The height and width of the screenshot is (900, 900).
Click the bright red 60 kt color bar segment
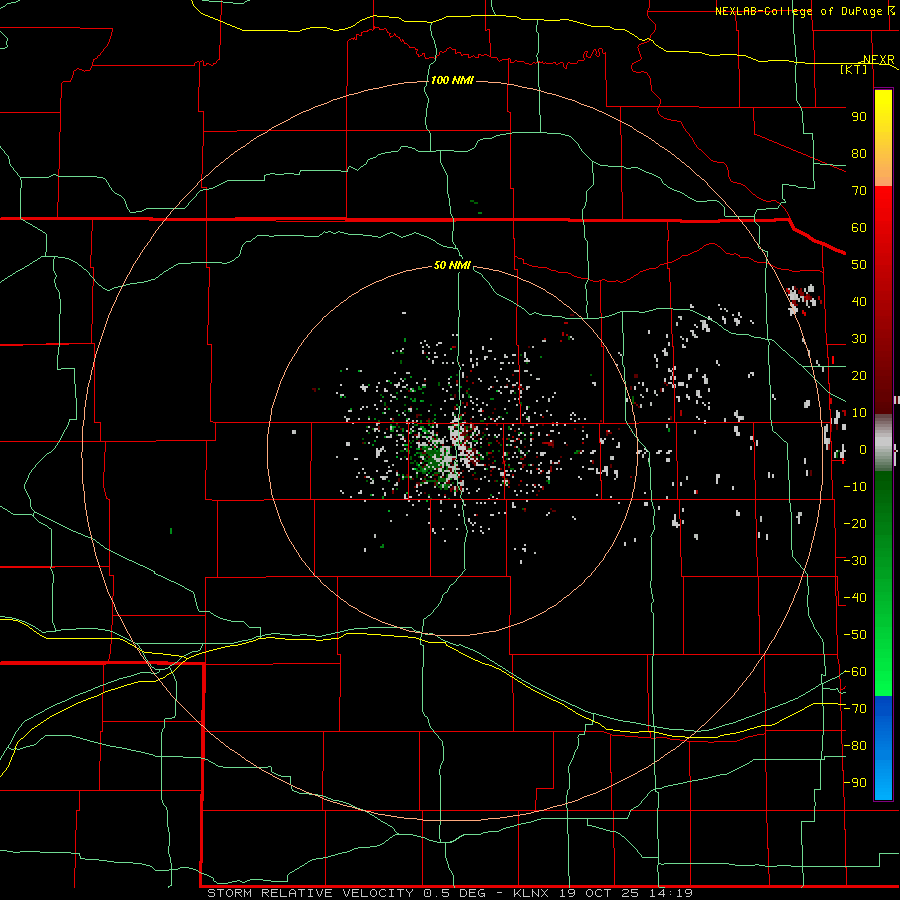coord(883,230)
